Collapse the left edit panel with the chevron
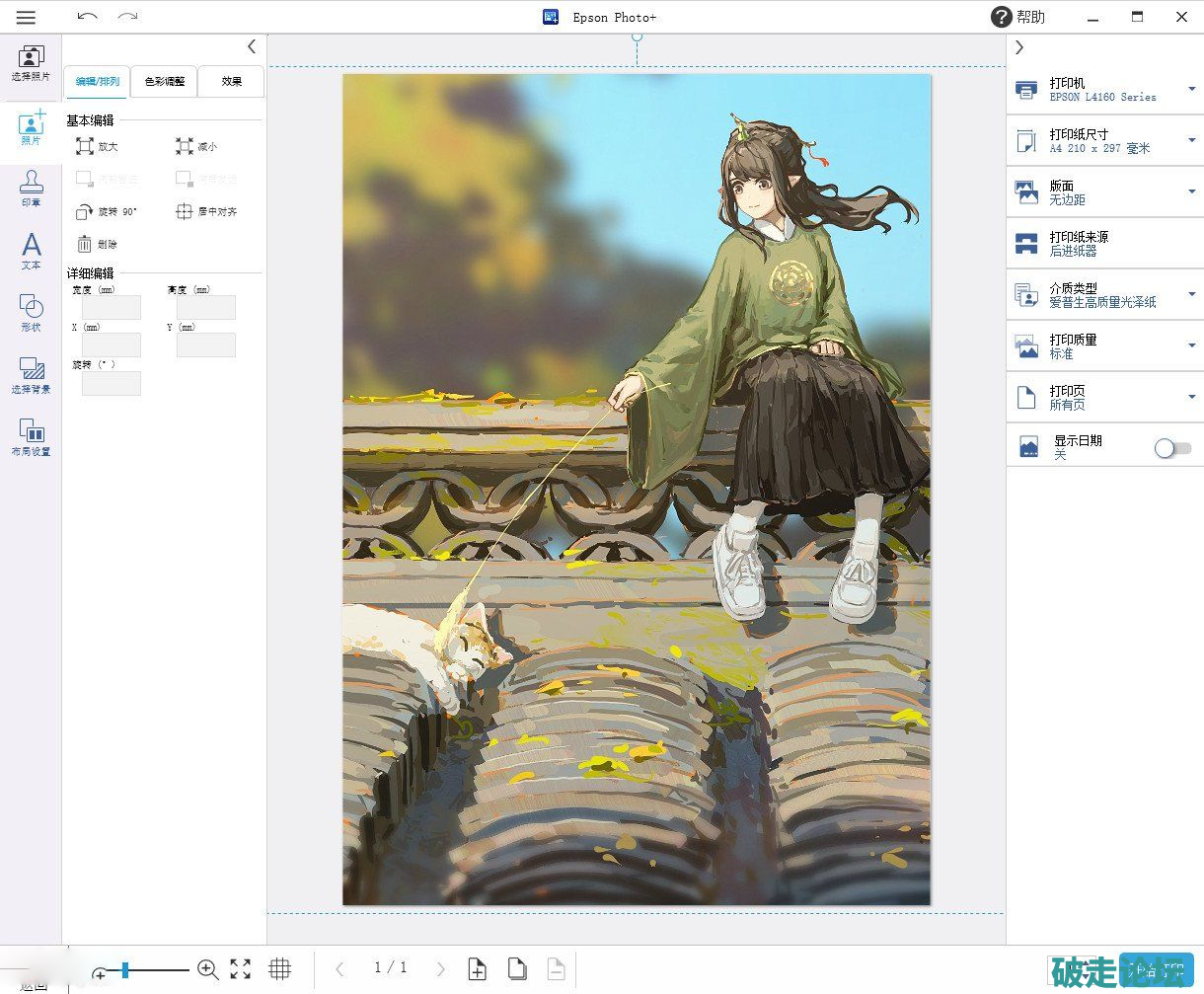Viewport: 1204px width, 994px height. (252, 46)
